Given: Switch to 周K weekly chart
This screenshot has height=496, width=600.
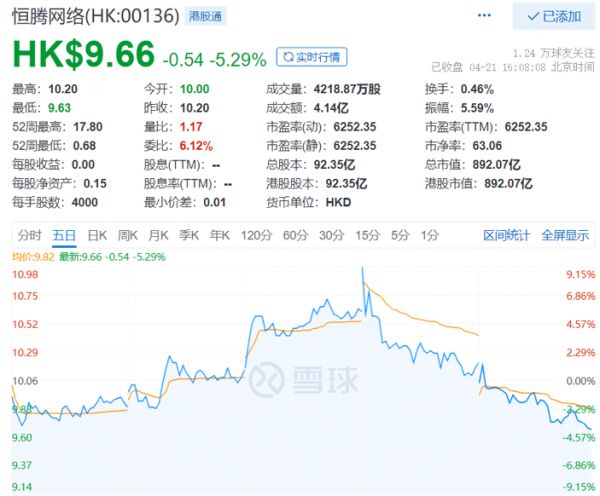Looking at the screenshot, I should [x=127, y=235].
